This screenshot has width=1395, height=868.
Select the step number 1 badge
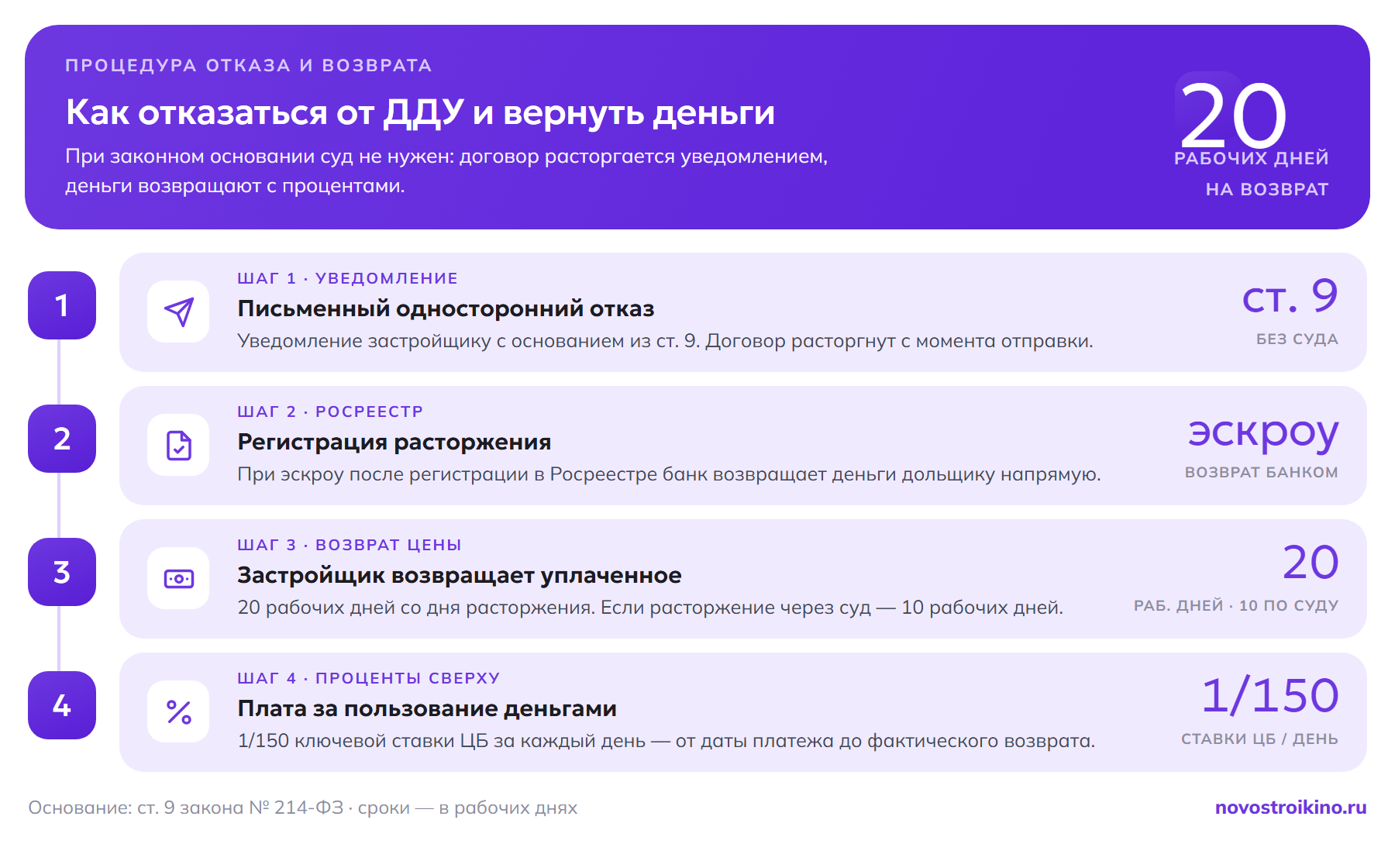[x=62, y=305]
